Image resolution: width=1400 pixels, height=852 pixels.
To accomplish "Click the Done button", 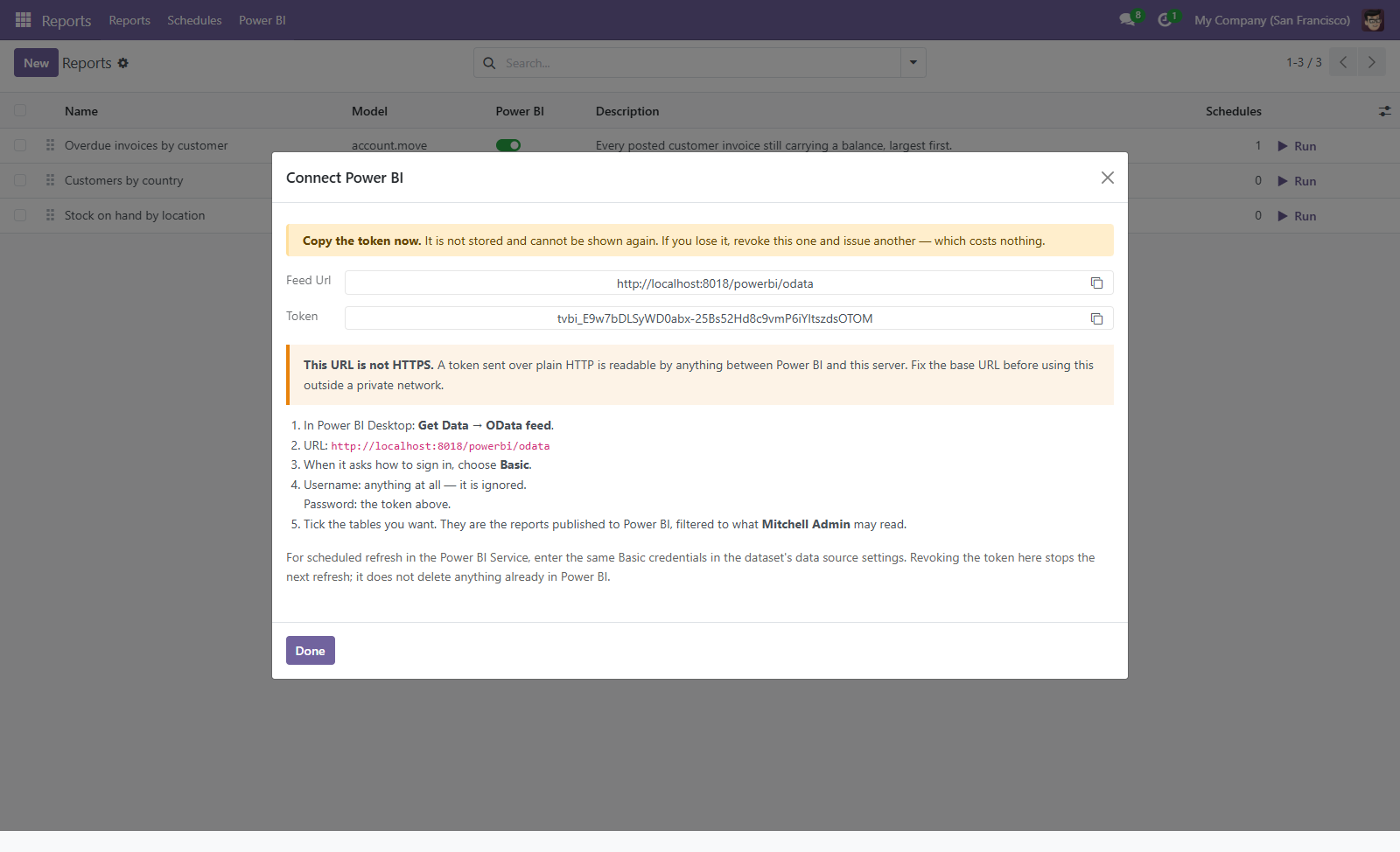I will 311,651.
